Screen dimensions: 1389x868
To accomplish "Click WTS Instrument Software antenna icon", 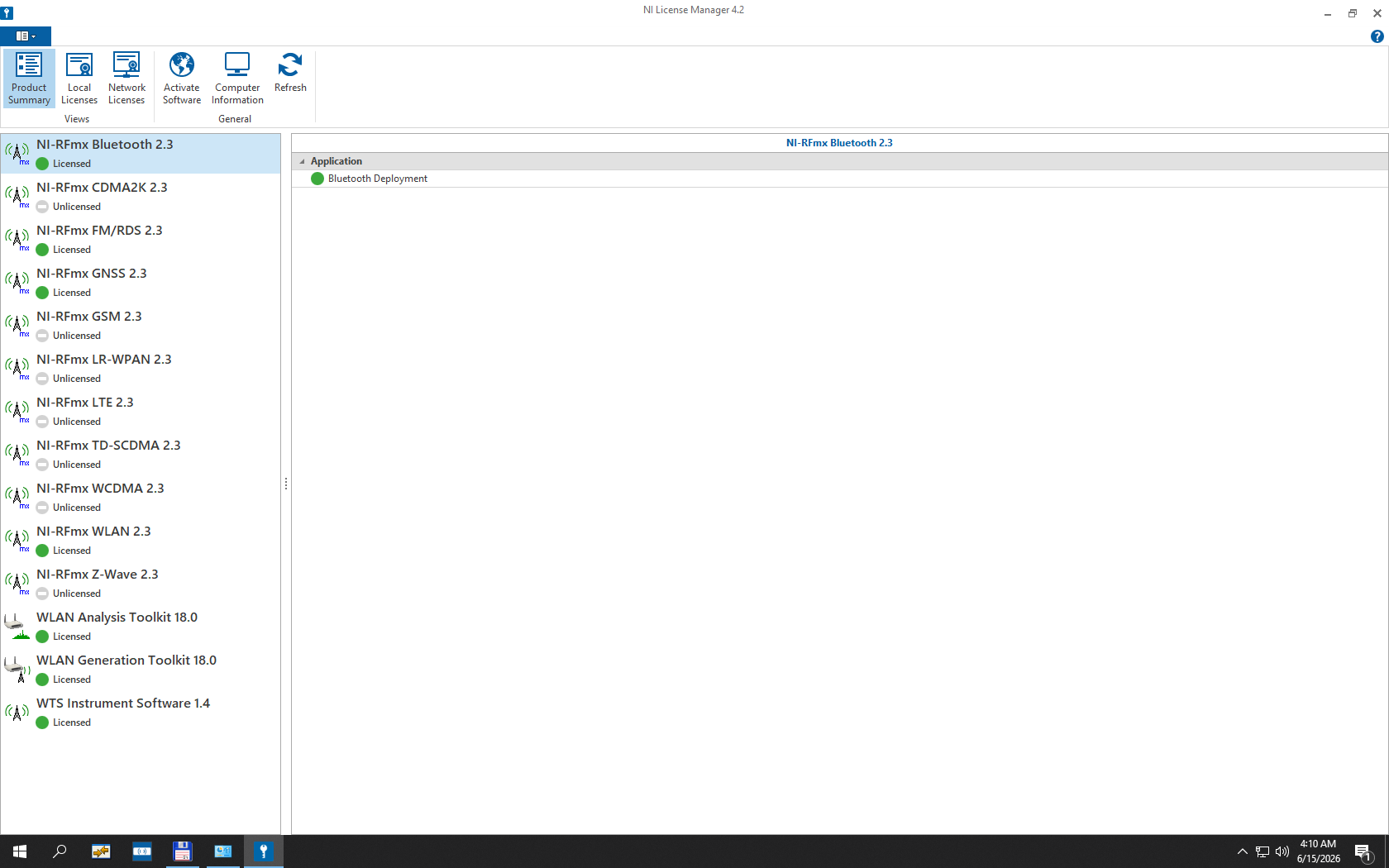I will (x=17, y=712).
